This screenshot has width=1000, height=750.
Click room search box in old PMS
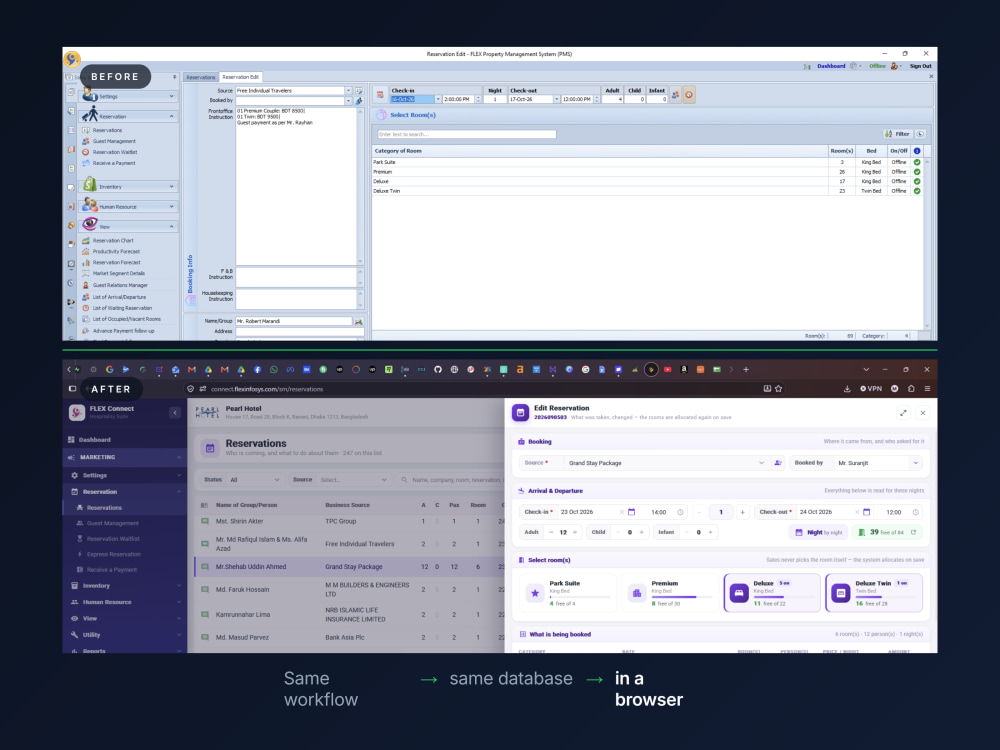coord(466,134)
